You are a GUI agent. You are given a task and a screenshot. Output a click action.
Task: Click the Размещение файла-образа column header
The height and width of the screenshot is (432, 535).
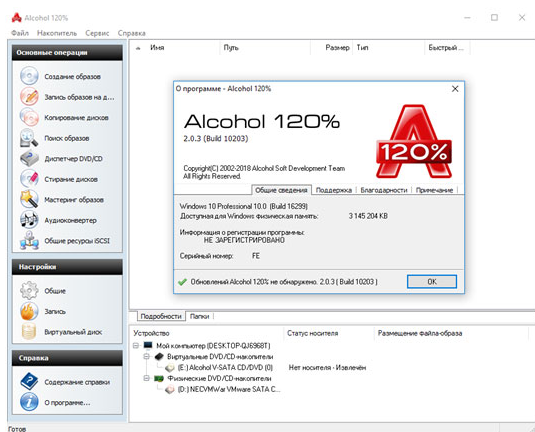coord(451,333)
